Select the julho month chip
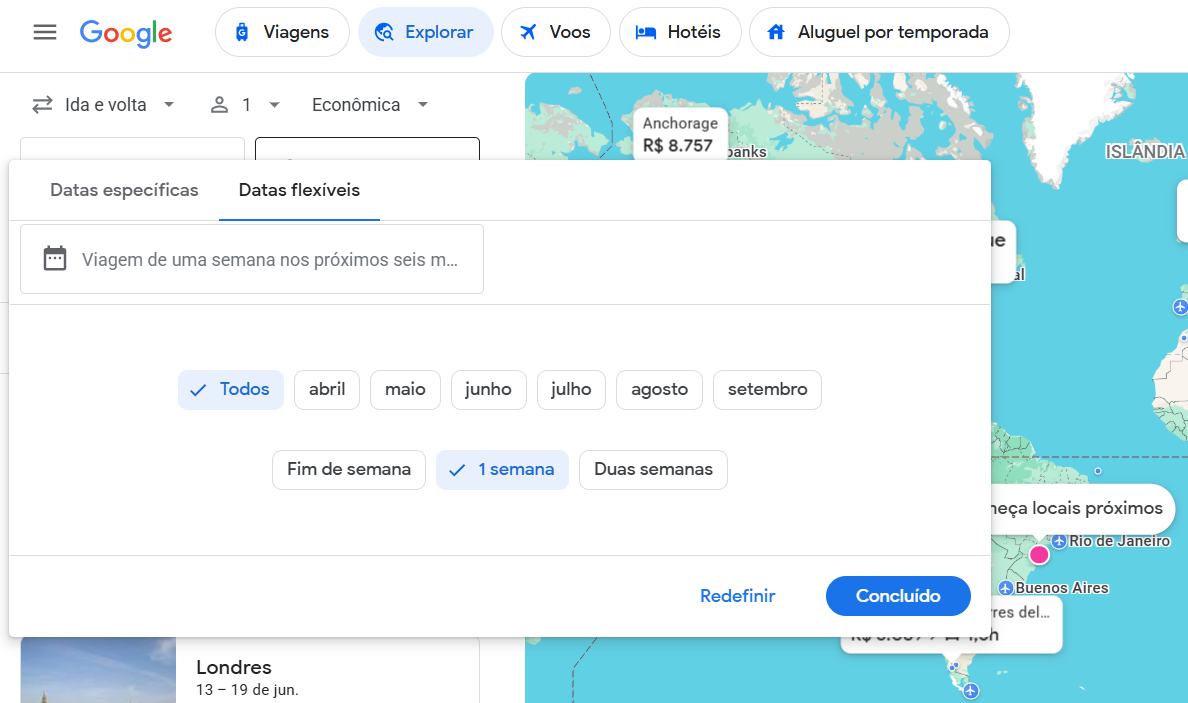The height and width of the screenshot is (703, 1188). pos(571,389)
